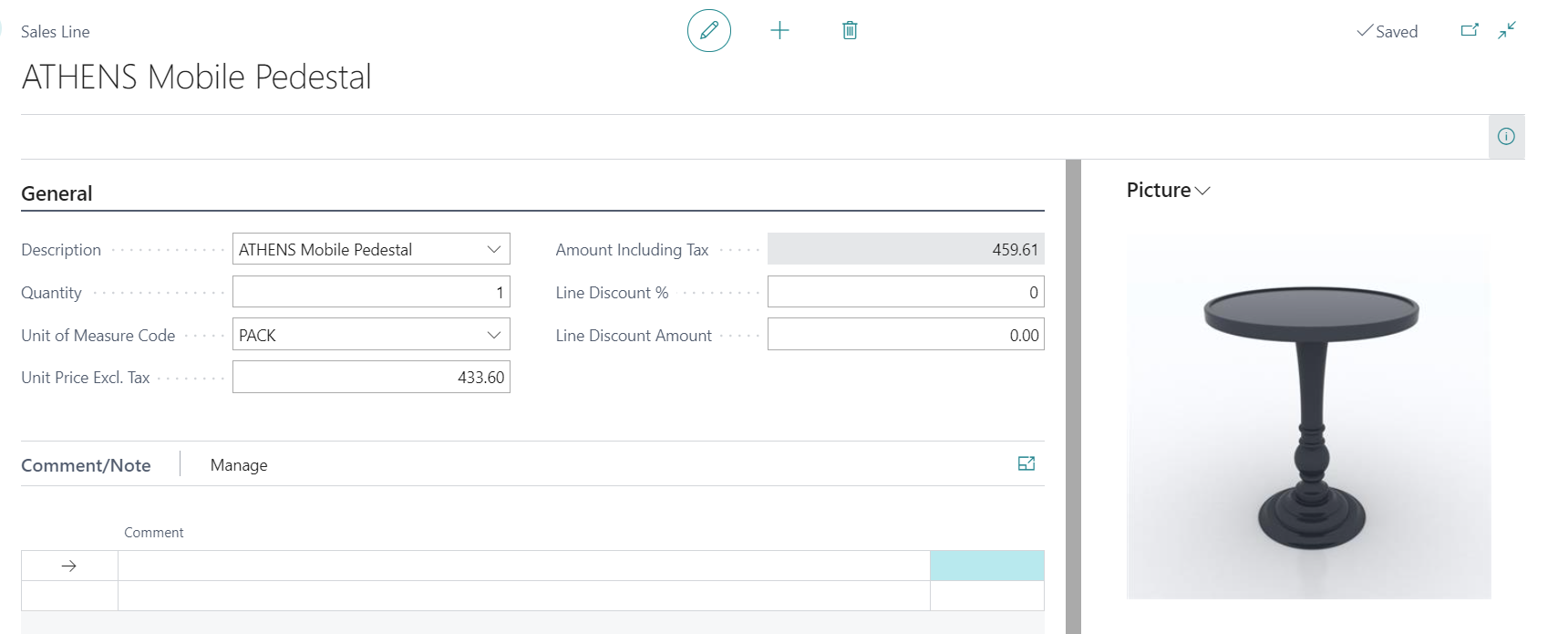Click the row arrow indicator in Comment grid
1568x634 pixels.
[x=69, y=566]
